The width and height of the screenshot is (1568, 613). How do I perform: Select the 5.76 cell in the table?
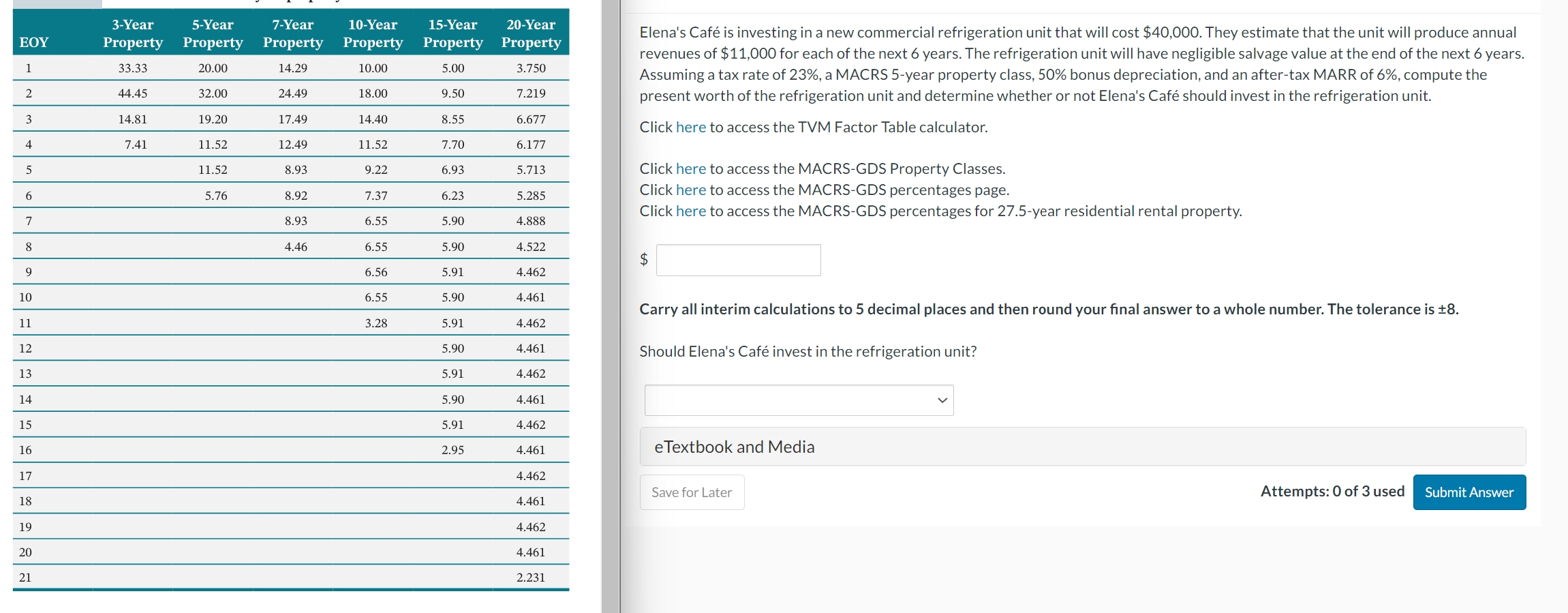[x=216, y=196]
